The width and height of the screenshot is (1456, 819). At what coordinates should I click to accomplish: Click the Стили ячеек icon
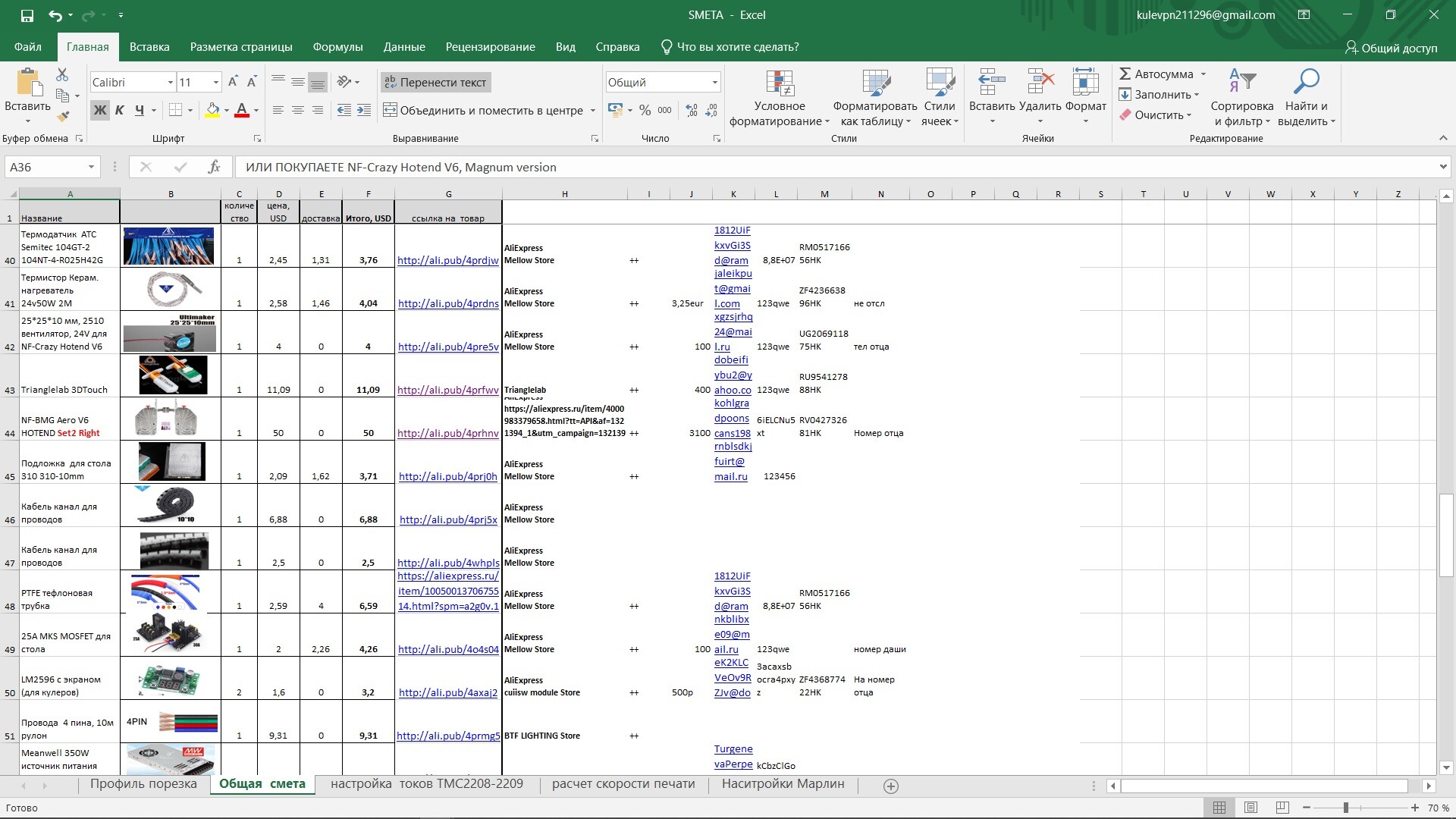click(x=939, y=97)
